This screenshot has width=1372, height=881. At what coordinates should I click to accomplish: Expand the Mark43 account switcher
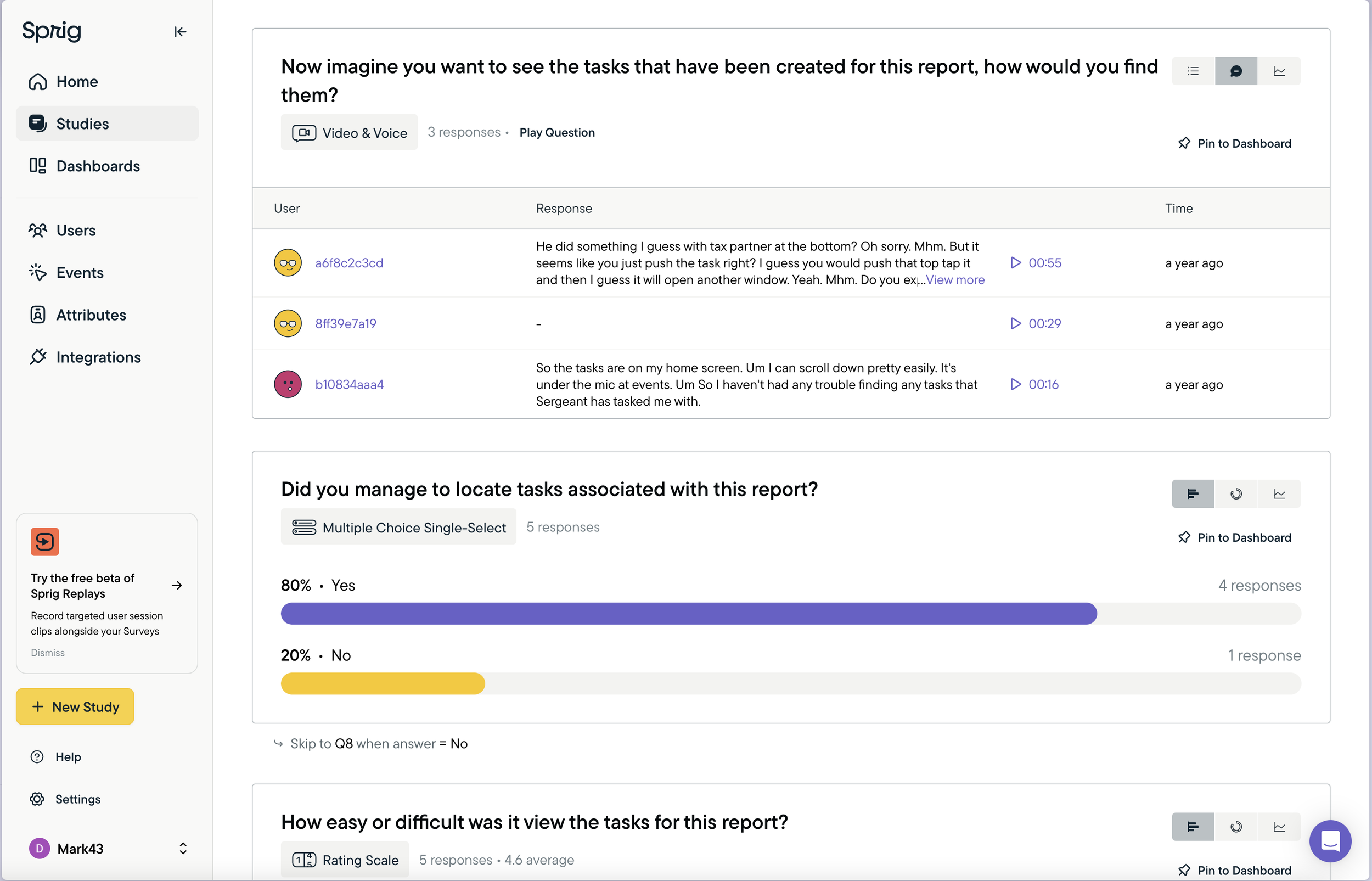click(x=182, y=849)
